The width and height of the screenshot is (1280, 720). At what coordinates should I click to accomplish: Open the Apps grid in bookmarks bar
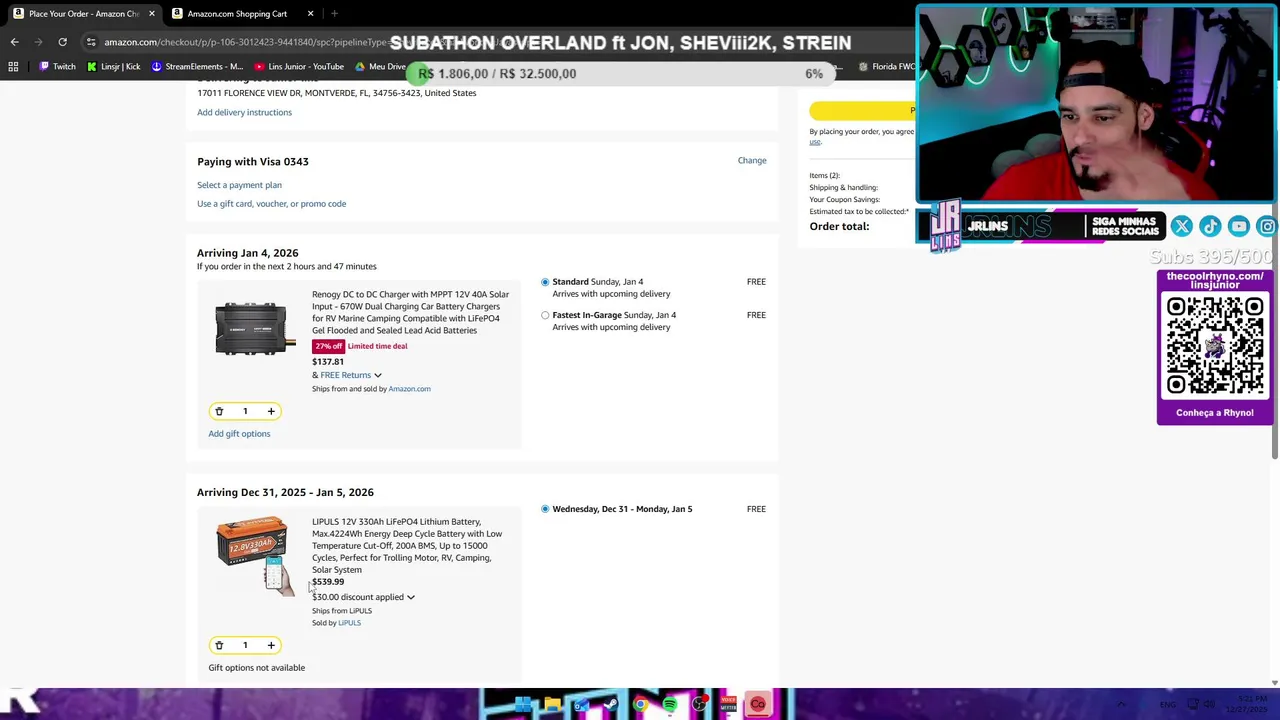(13, 67)
